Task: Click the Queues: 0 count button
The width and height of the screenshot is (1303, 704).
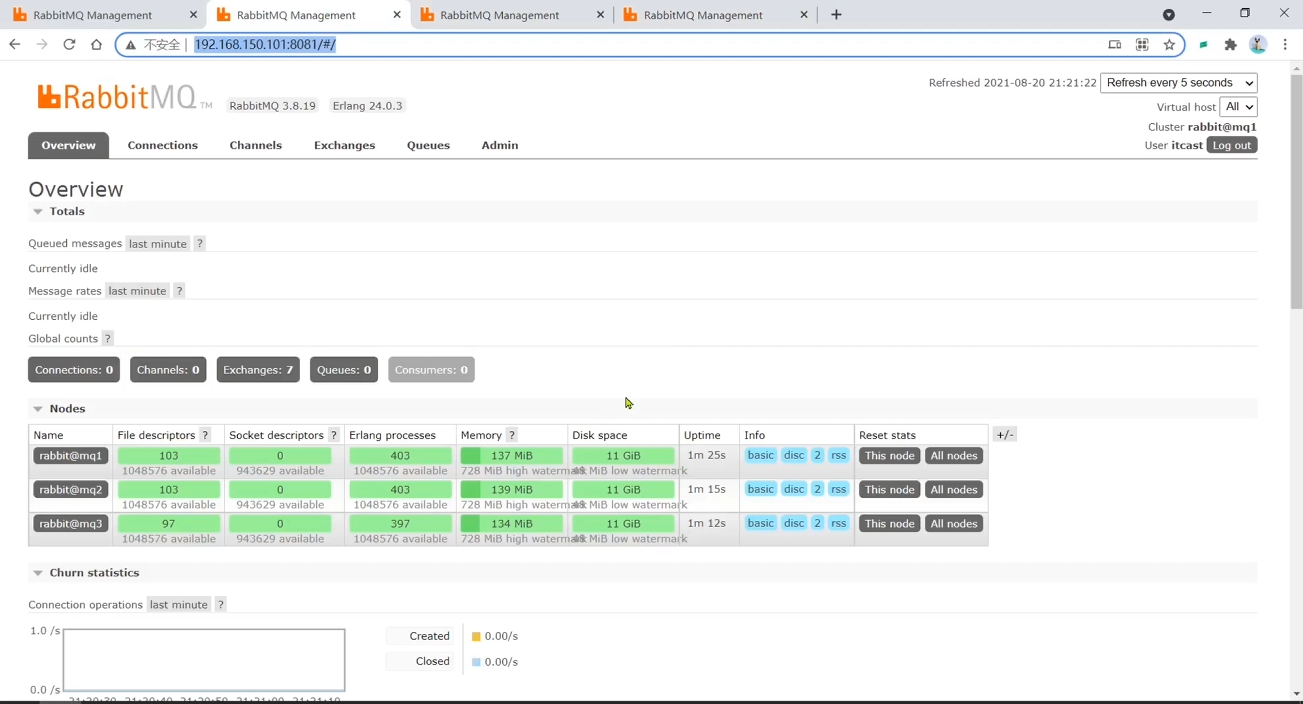Action: pos(344,370)
